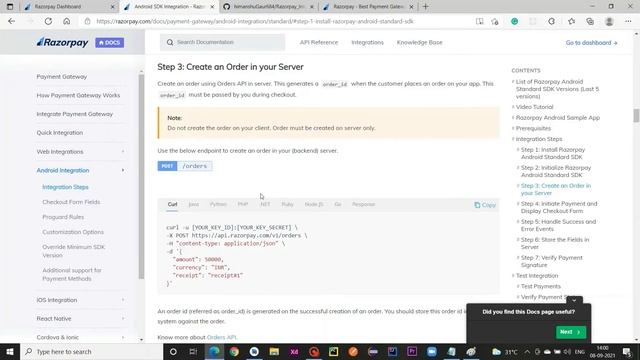This screenshot has width=640, height=360.
Task: Collapse Android Integration chevron in sidebar
Action: [123, 170]
